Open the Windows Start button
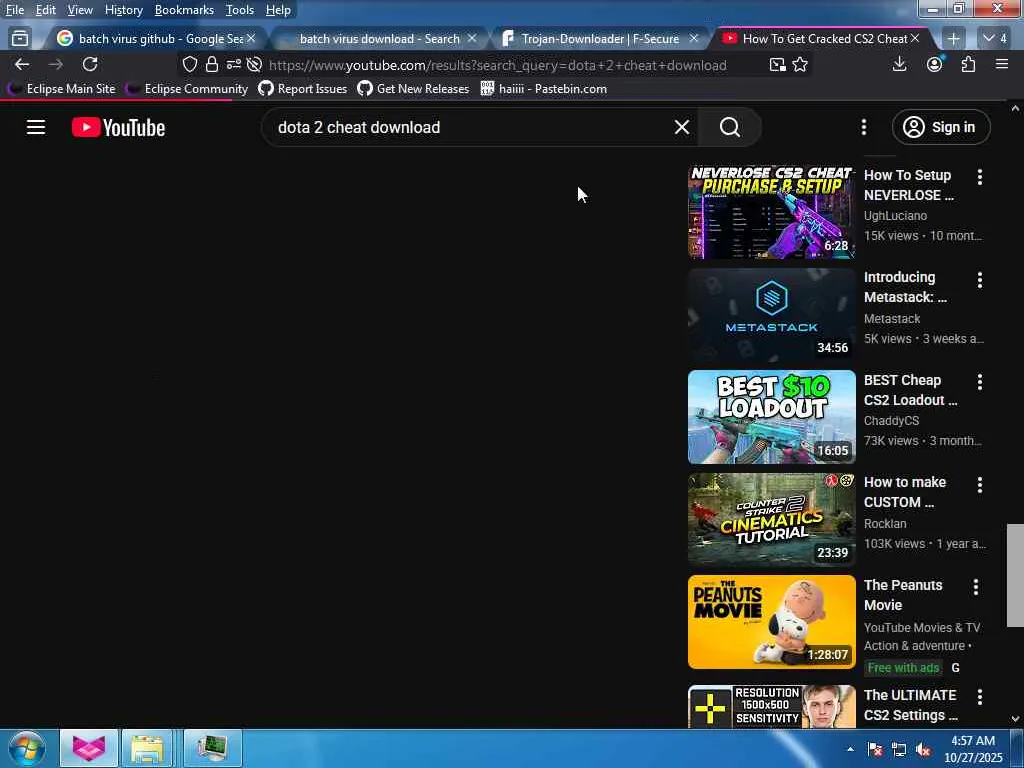The width and height of the screenshot is (1024, 768). coord(27,748)
